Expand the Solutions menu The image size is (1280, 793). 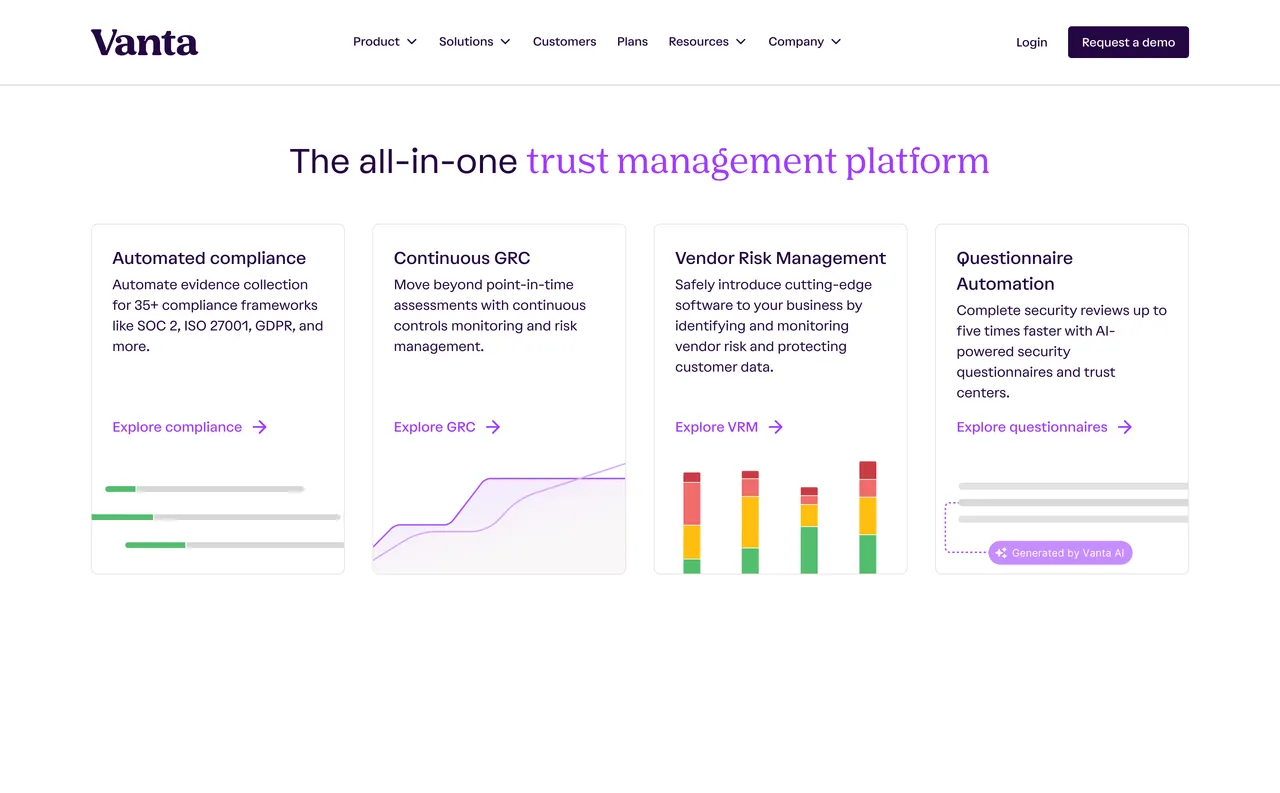pyautogui.click(x=474, y=41)
